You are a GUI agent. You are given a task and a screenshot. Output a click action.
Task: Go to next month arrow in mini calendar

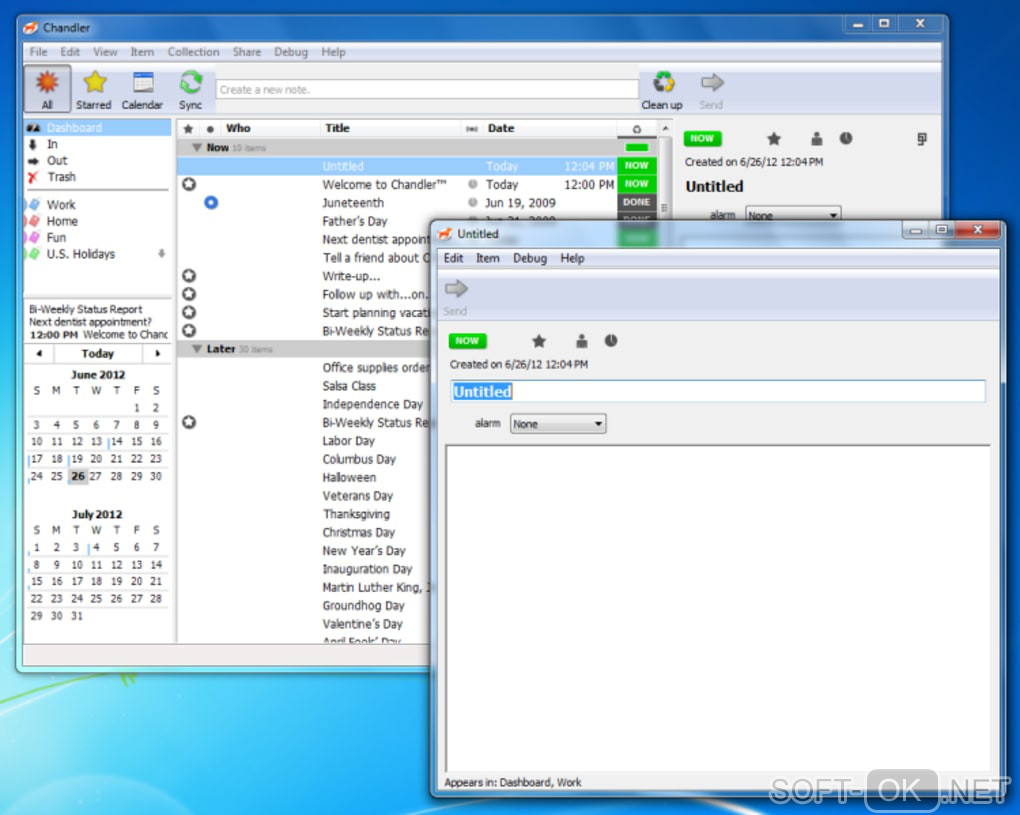coord(157,353)
